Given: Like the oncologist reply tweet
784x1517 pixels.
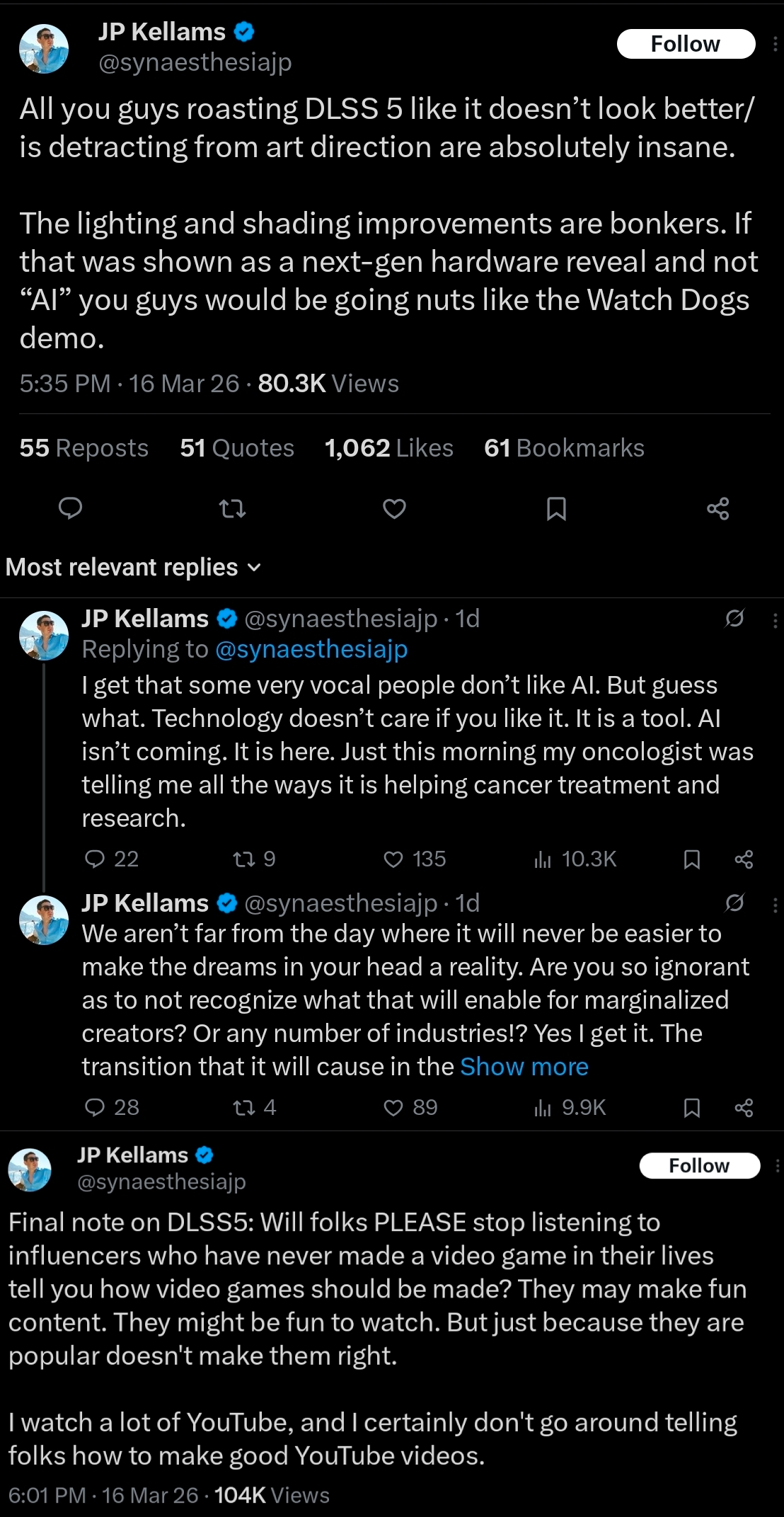Looking at the screenshot, I should 393,859.
